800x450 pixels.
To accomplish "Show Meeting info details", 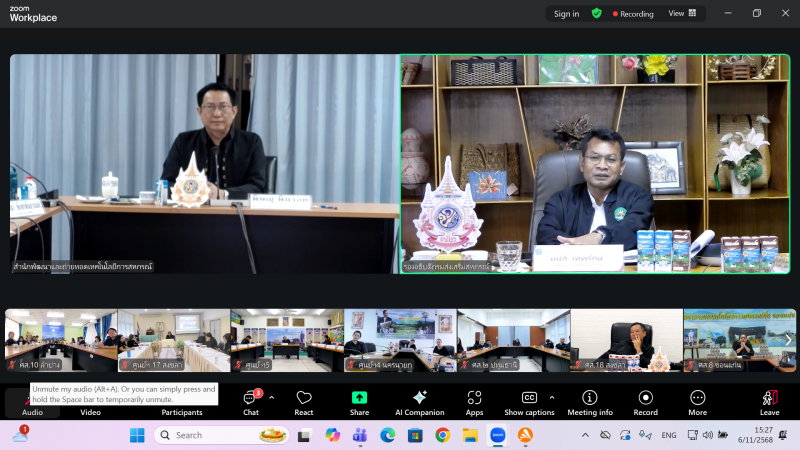I will click(590, 401).
